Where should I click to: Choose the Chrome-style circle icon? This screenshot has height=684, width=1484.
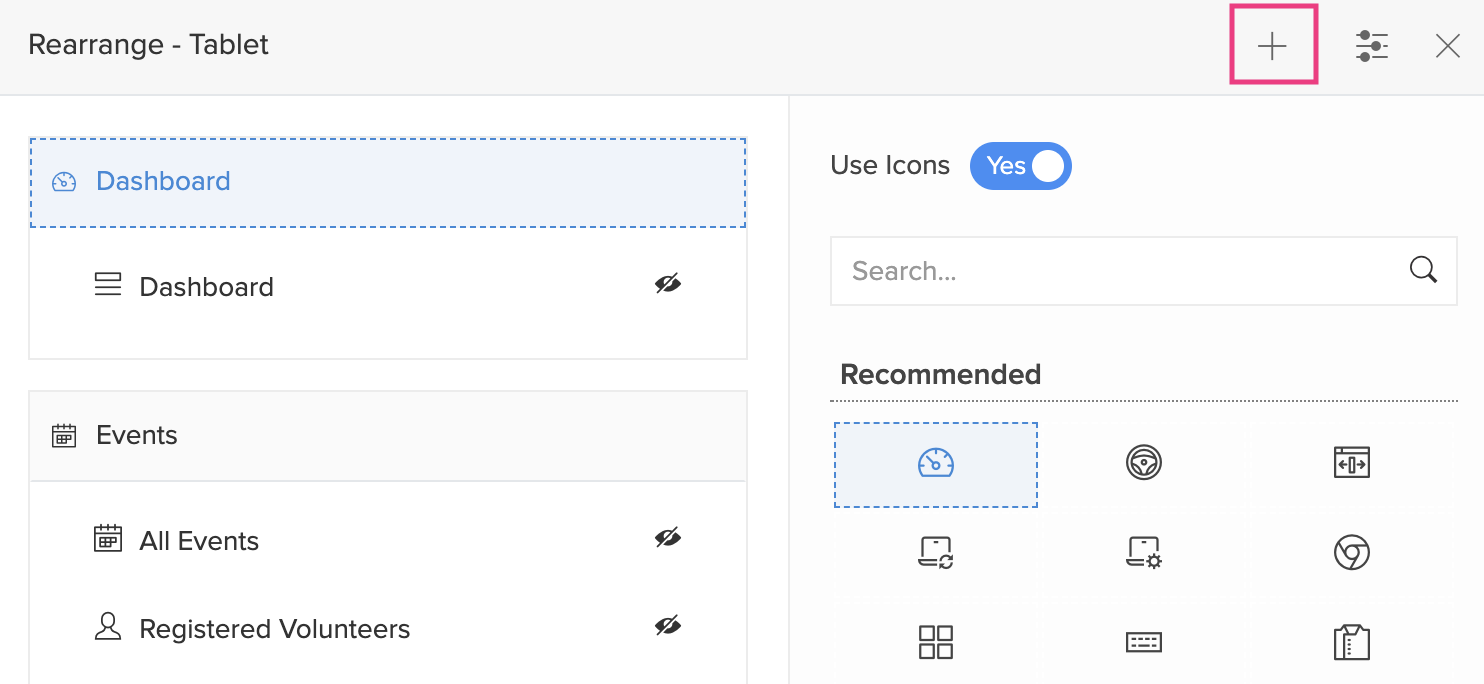pyautogui.click(x=1351, y=552)
